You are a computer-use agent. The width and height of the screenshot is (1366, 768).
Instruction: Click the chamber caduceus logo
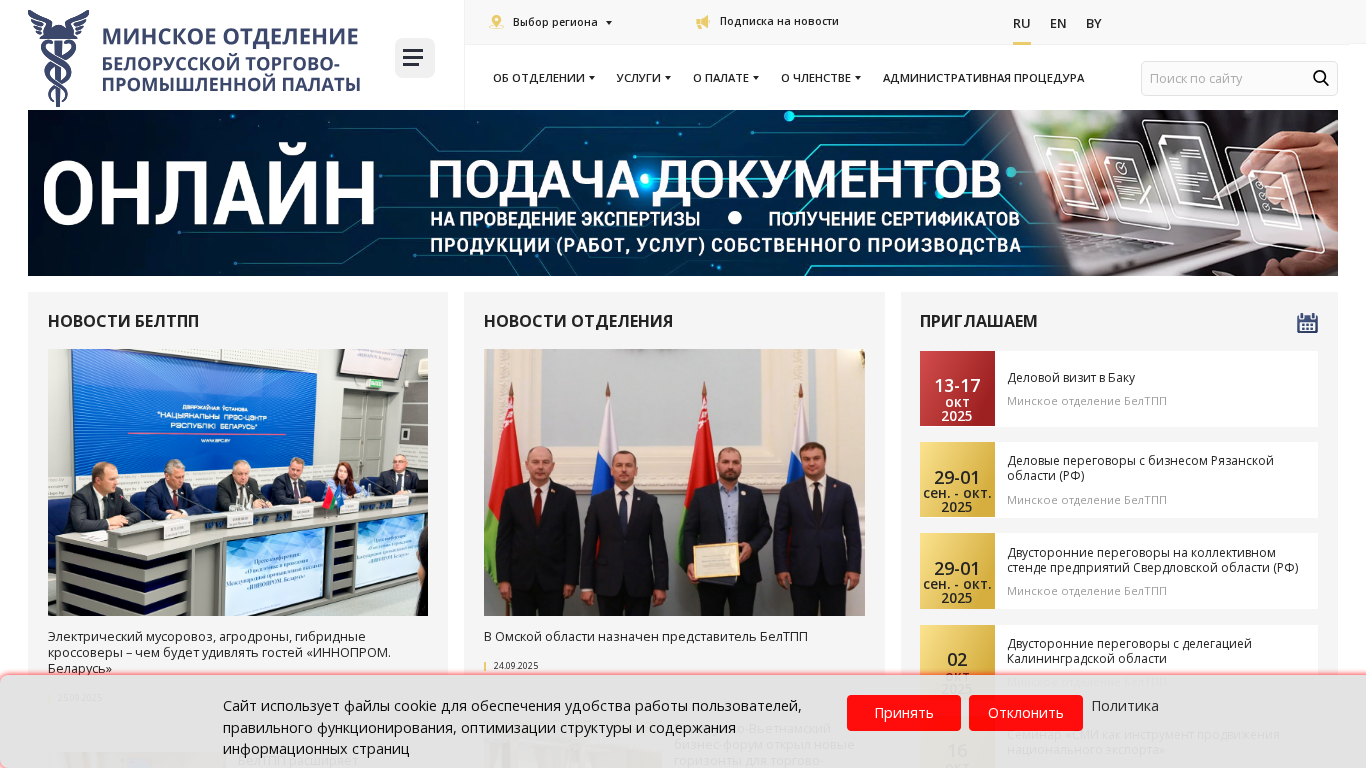58,58
